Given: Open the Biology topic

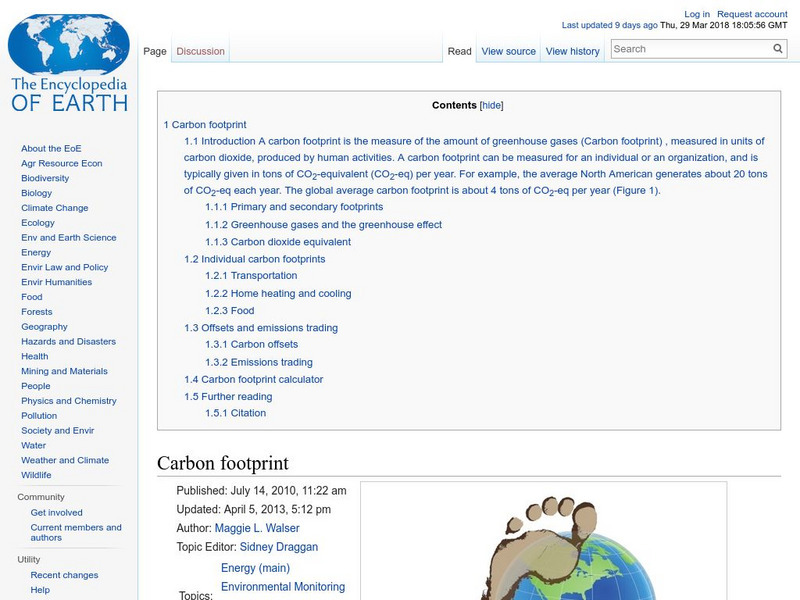Looking at the screenshot, I should click(36, 193).
